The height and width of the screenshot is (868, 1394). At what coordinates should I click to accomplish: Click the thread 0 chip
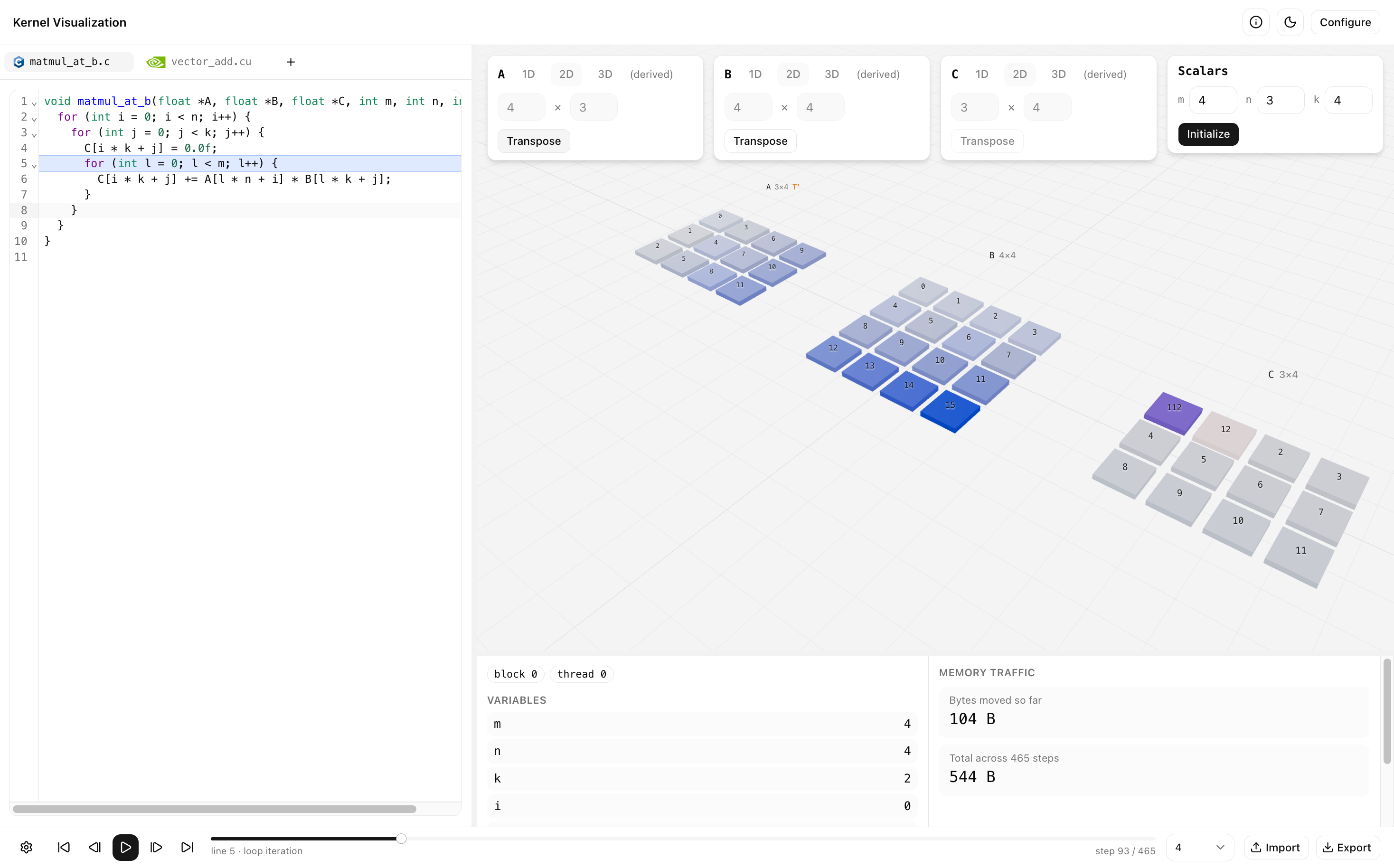tap(581, 674)
